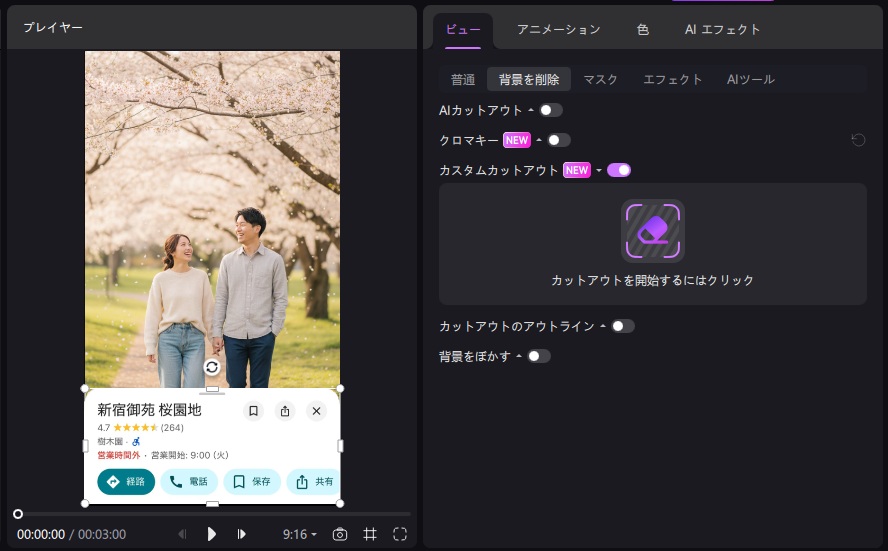Click the top-left corner resize handle of the overlay
The width and height of the screenshot is (888, 551).
(x=85, y=388)
